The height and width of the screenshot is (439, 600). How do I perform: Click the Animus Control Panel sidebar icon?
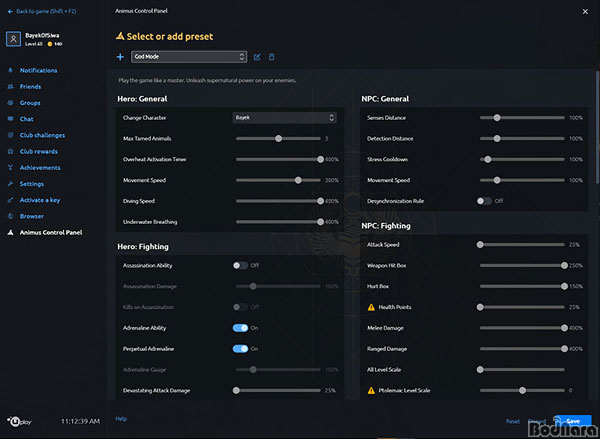(x=11, y=232)
